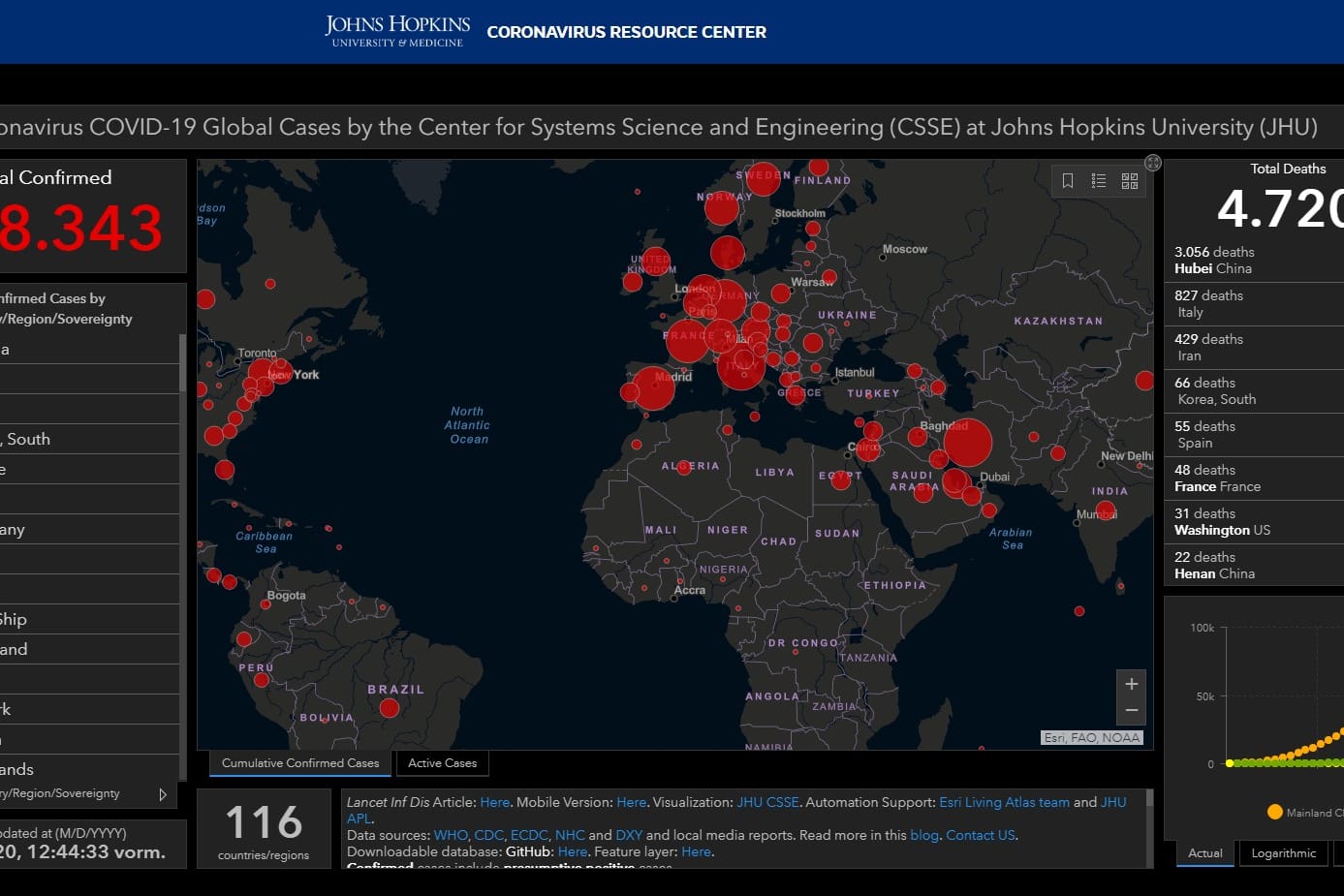This screenshot has width=1344, height=896.
Task: Expand the map panel to full screen
Action: 1153,163
